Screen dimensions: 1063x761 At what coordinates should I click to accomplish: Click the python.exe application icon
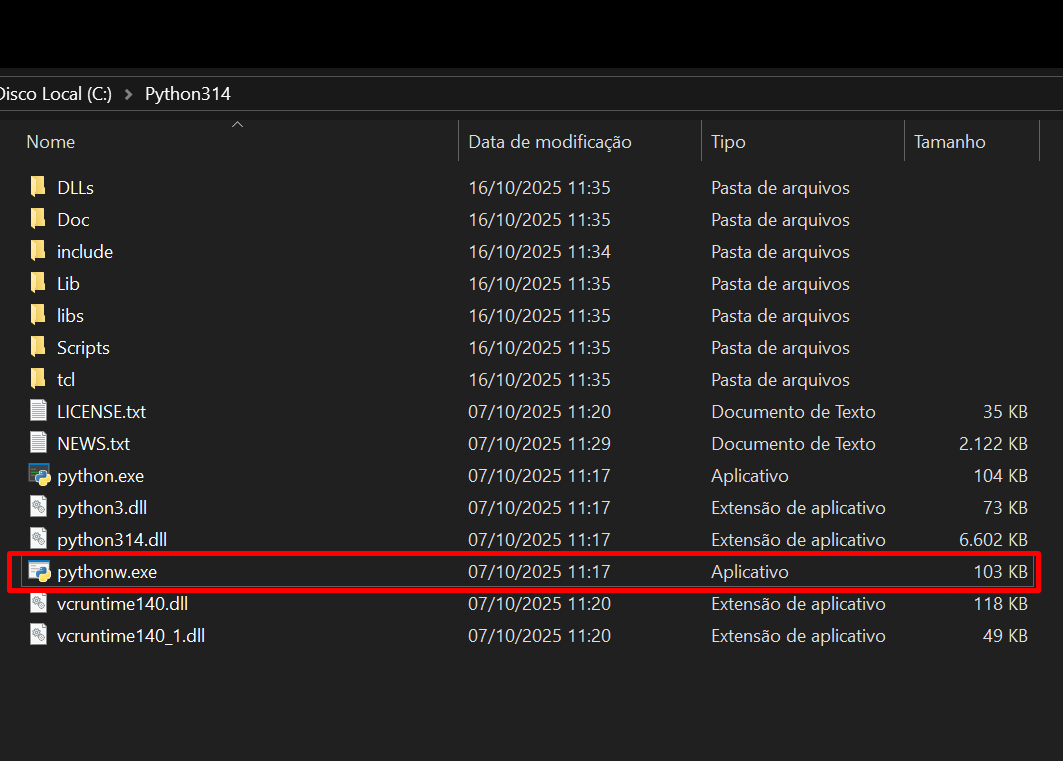39,475
